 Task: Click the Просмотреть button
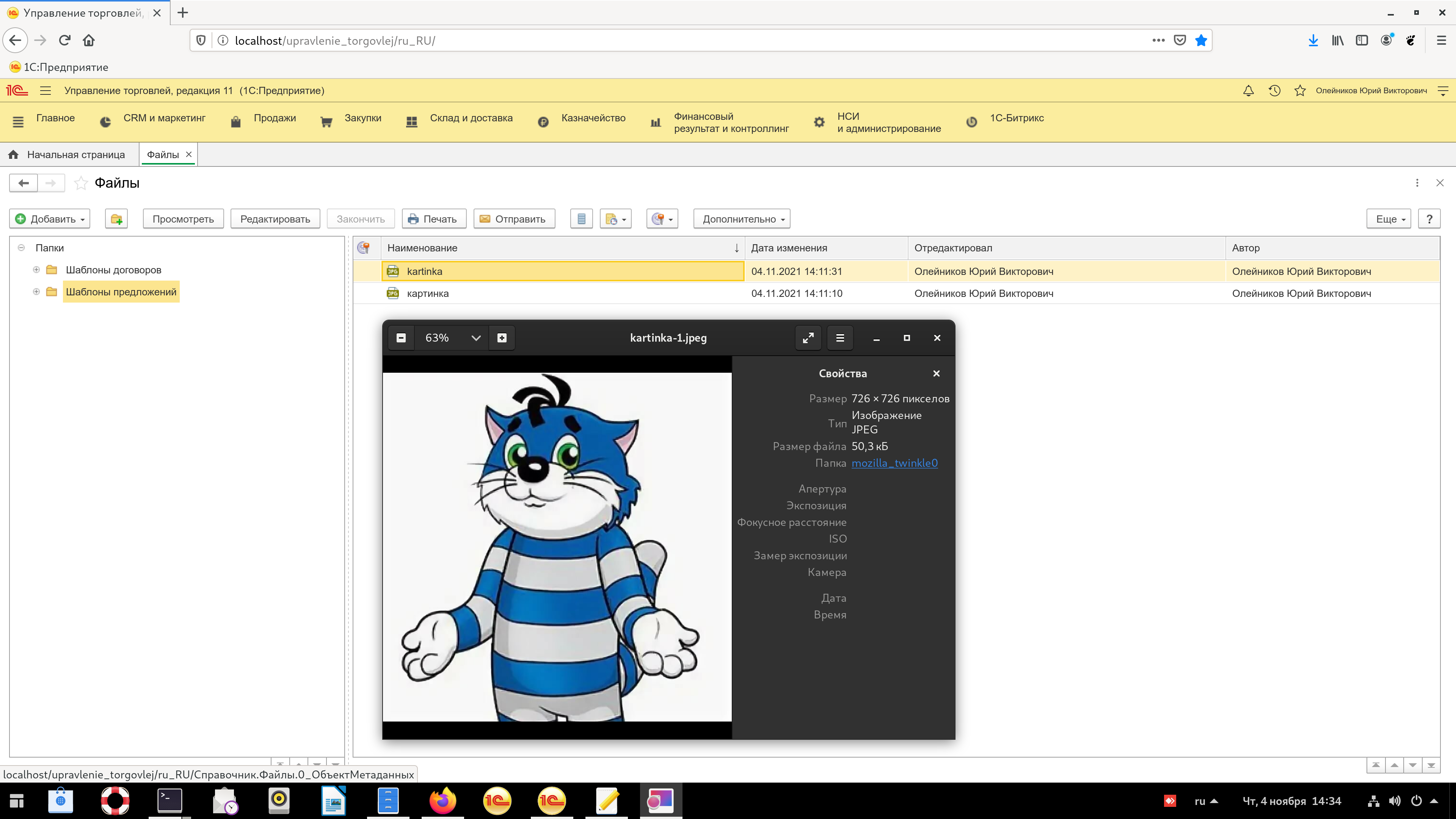click(x=183, y=219)
